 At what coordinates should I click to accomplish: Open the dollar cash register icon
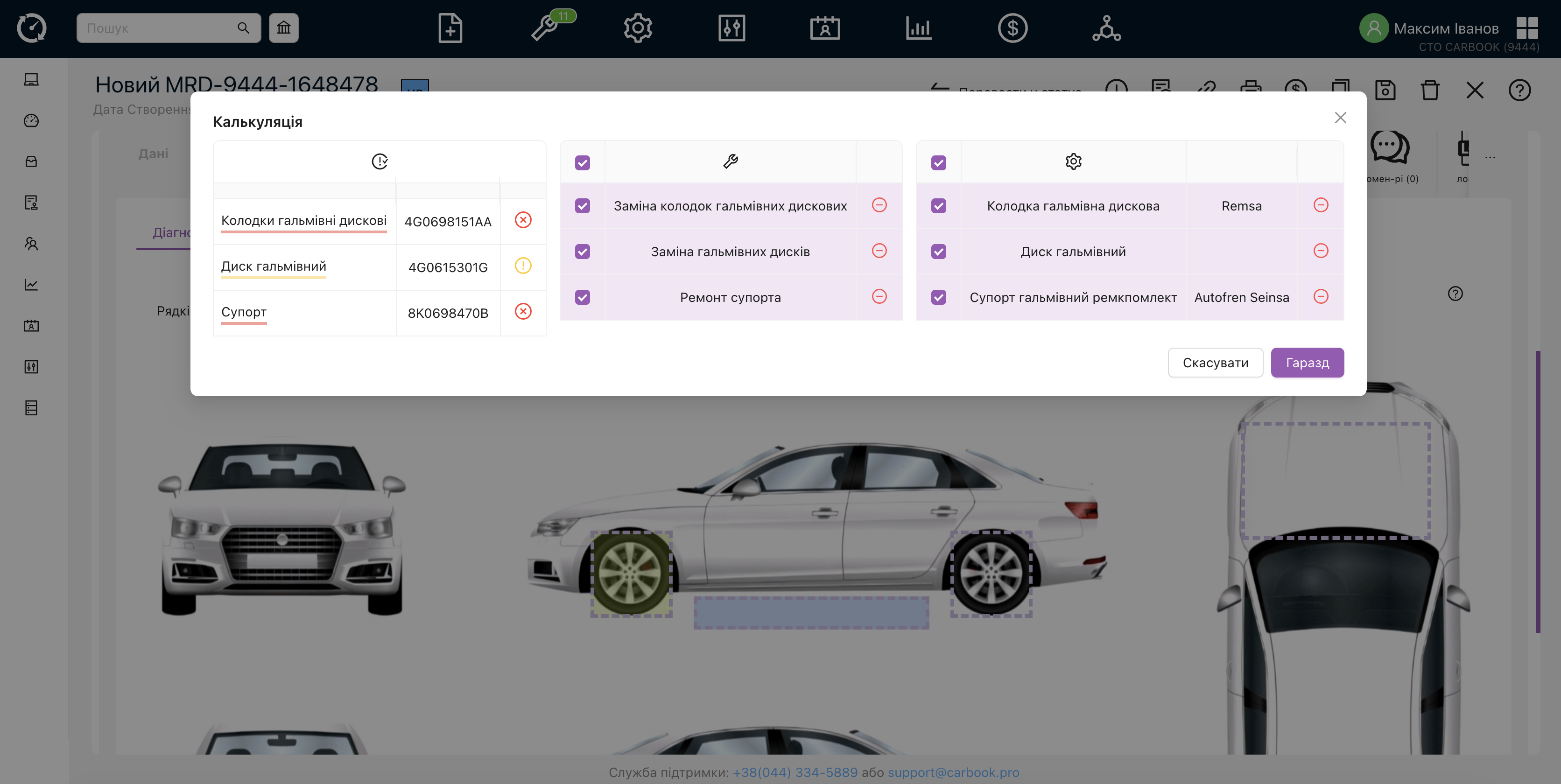[x=1013, y=28]
